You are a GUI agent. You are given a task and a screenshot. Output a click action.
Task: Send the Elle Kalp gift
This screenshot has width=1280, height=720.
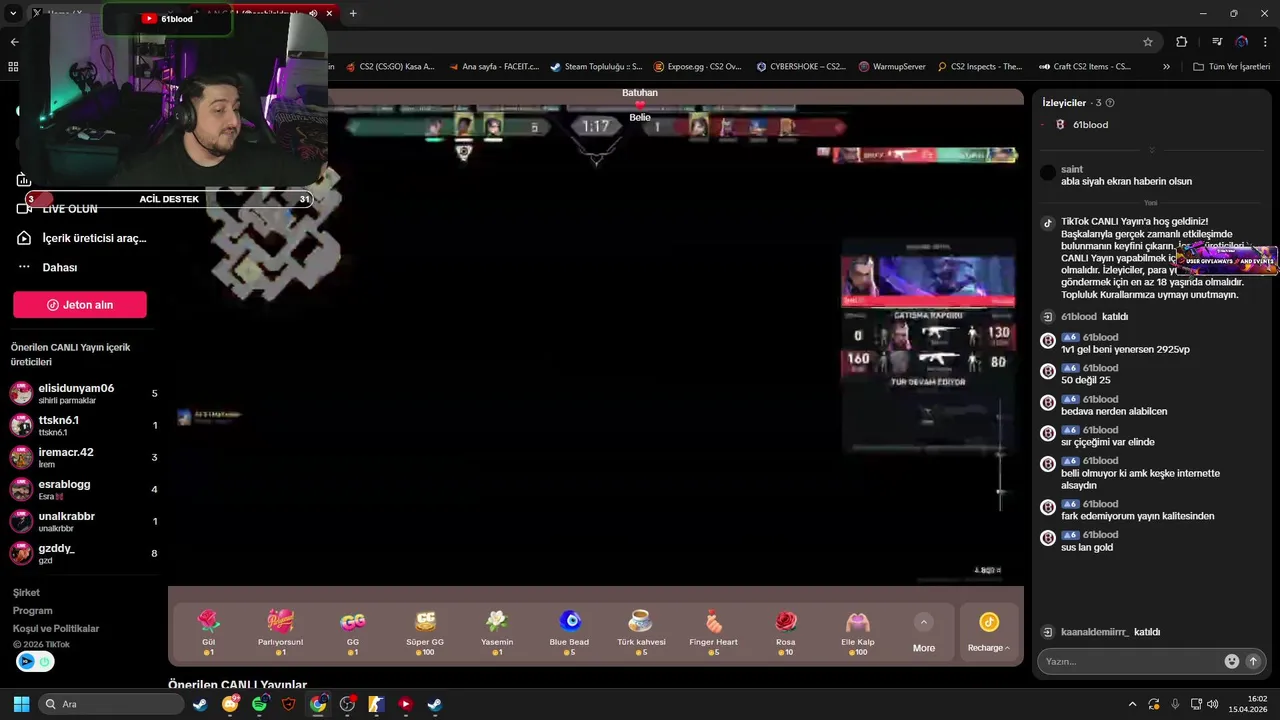[x=858, y=633]
